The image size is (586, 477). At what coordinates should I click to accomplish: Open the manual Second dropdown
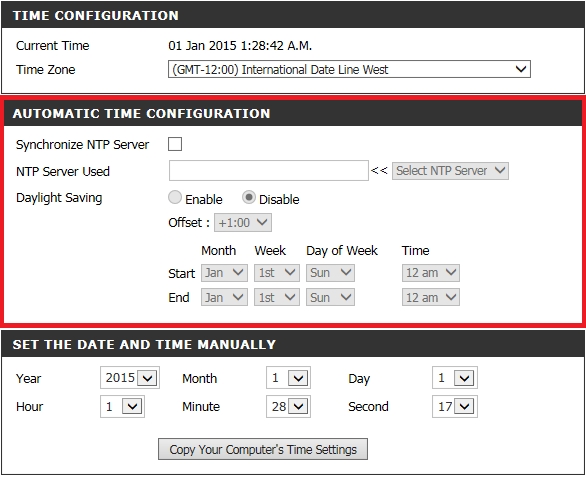(454, 406)
